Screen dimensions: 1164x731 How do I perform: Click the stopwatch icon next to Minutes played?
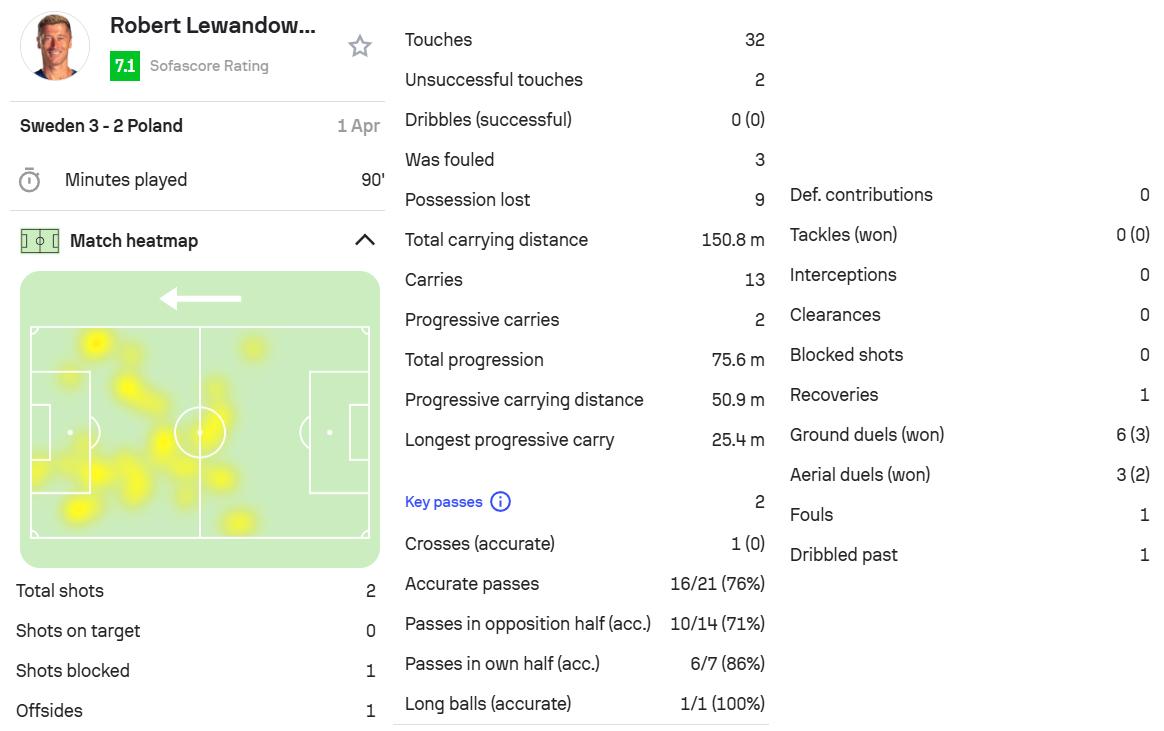click(x=30, y=180)
